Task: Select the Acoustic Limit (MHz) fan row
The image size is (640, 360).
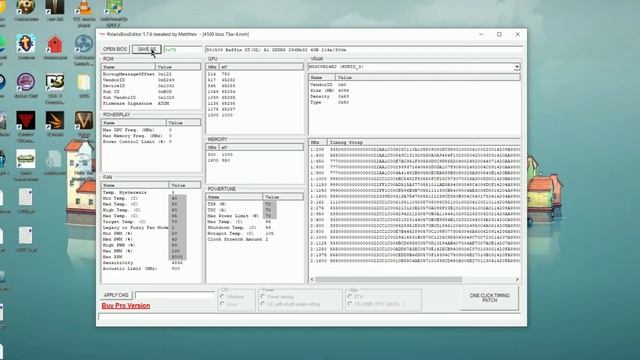Action: click(x=151, y=269)
